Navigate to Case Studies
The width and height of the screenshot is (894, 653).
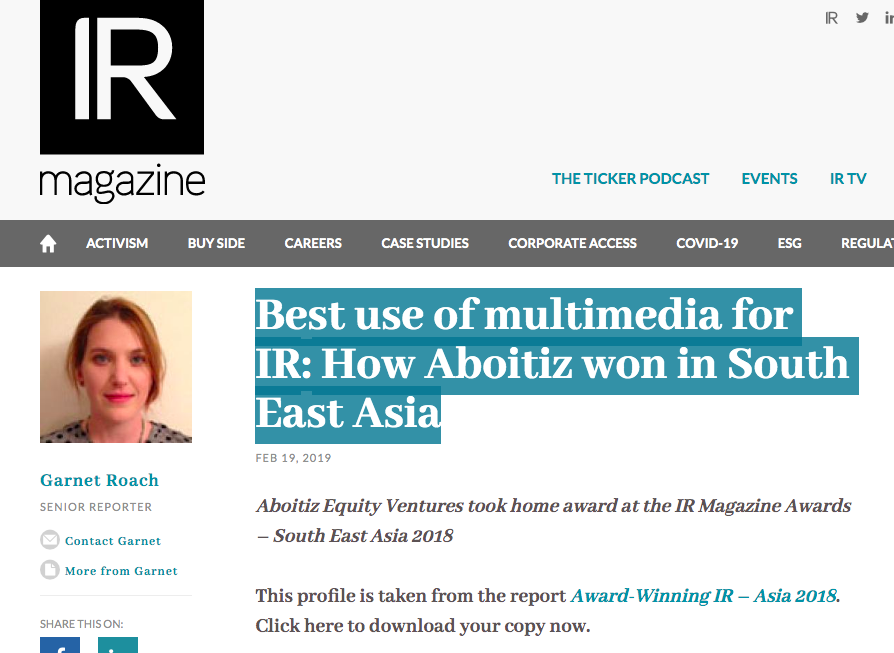tap(425, 243)
